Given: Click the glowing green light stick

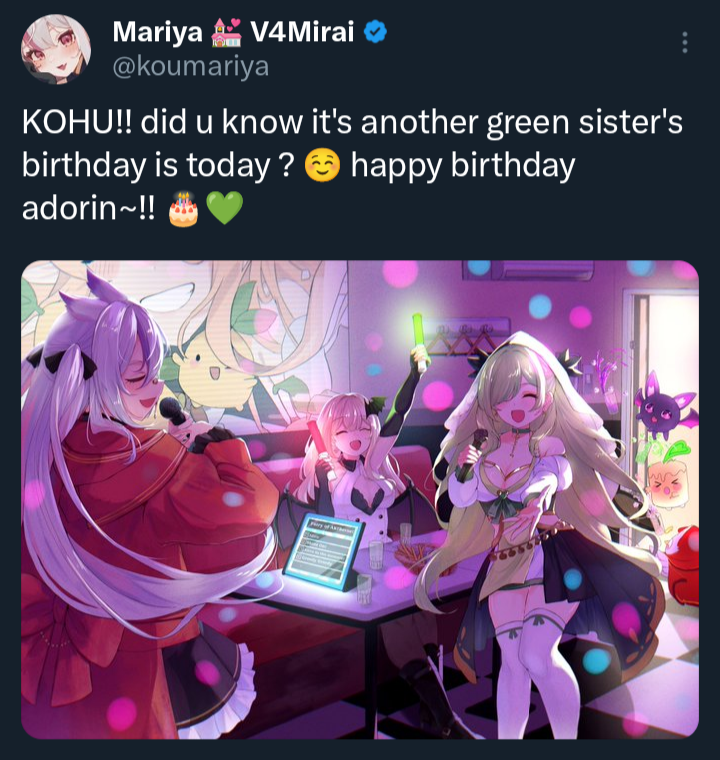Looking at the screenshot, I should point(419,341).
